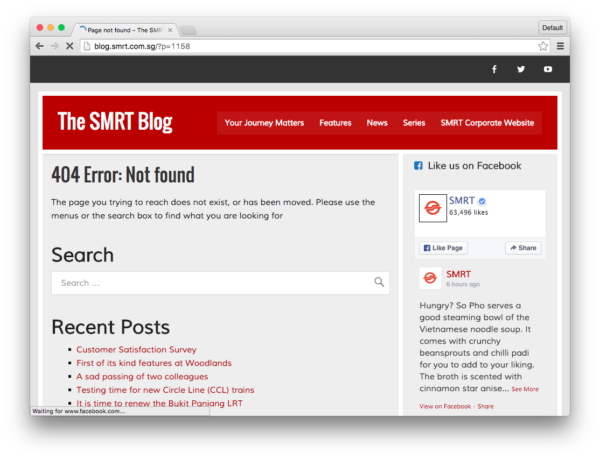Bookmark this page with the star icon

tap(543, 46)
